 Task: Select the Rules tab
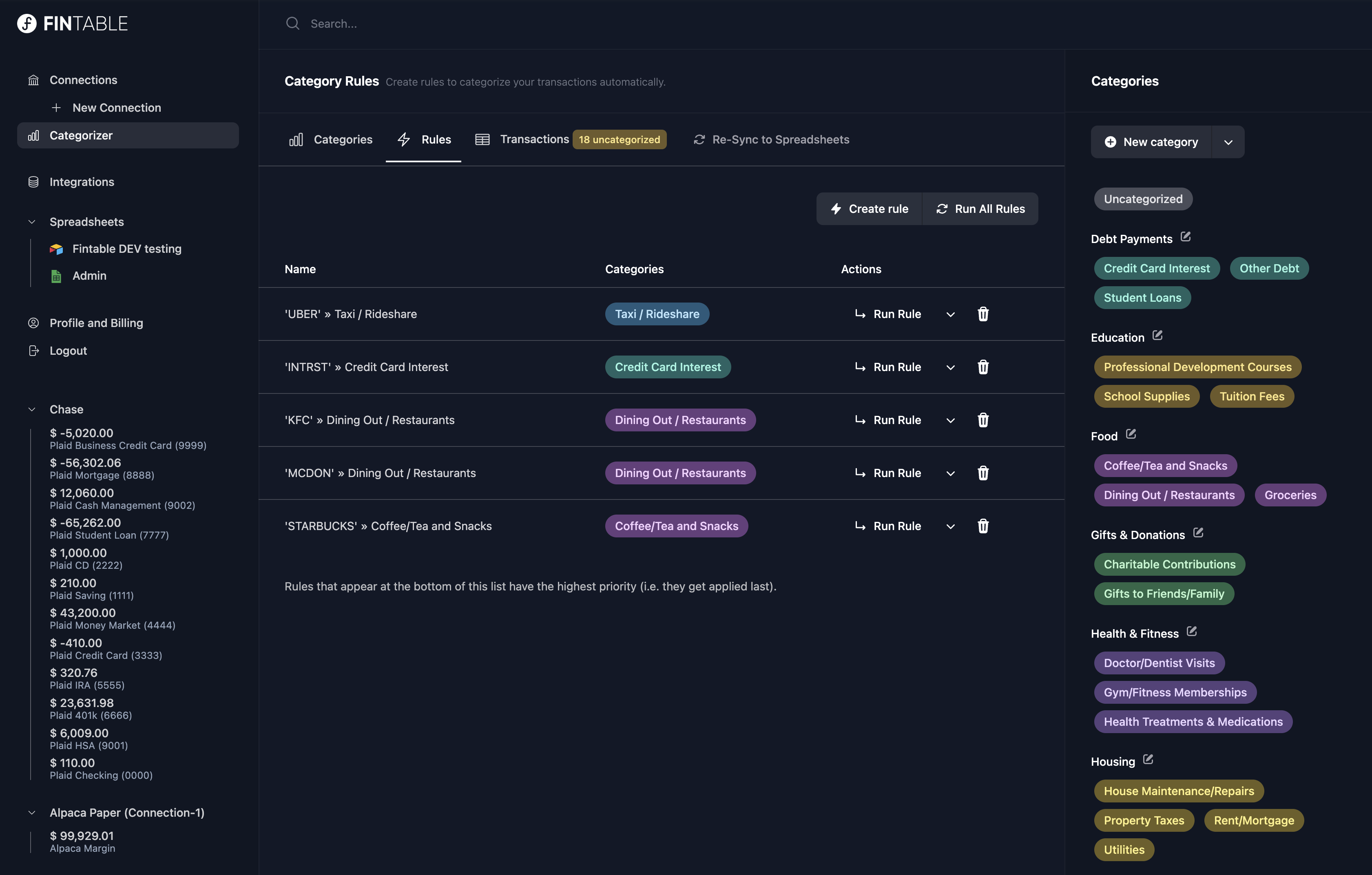(423, 139)
